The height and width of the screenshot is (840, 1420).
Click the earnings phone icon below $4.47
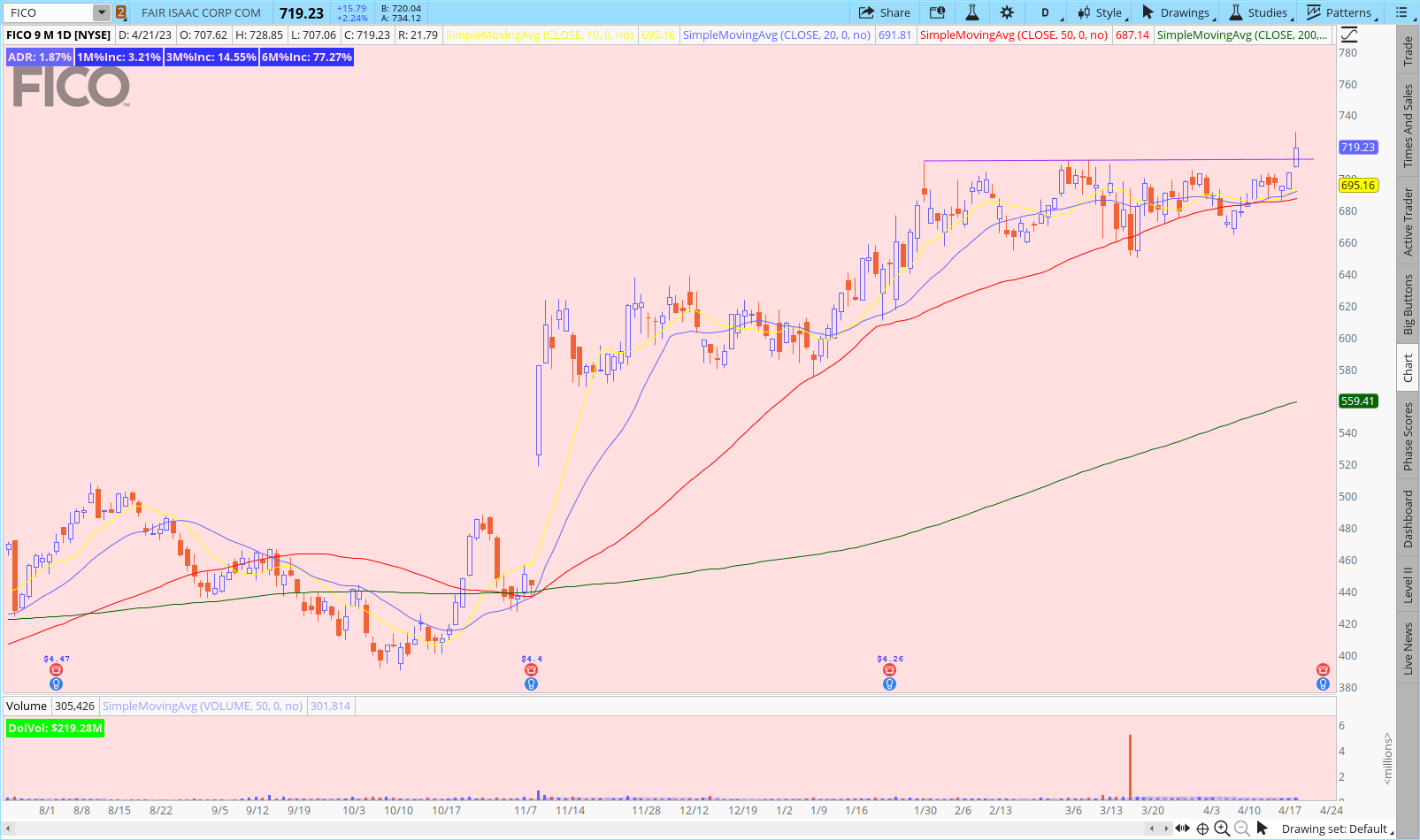tap(57, 670)
